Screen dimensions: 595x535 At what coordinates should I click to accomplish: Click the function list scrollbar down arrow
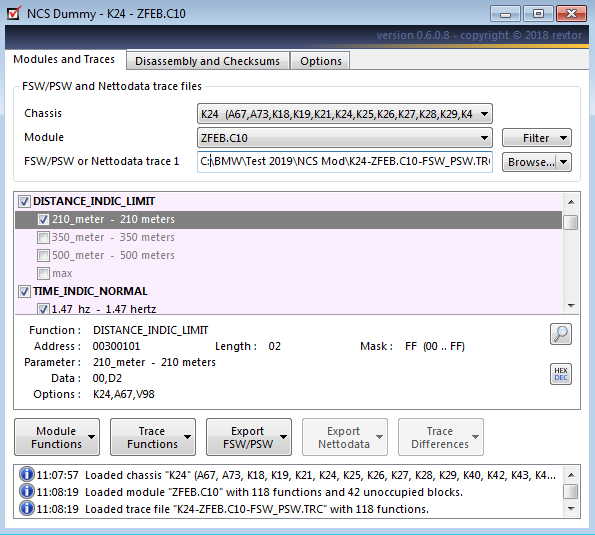(x=571, y=305)
